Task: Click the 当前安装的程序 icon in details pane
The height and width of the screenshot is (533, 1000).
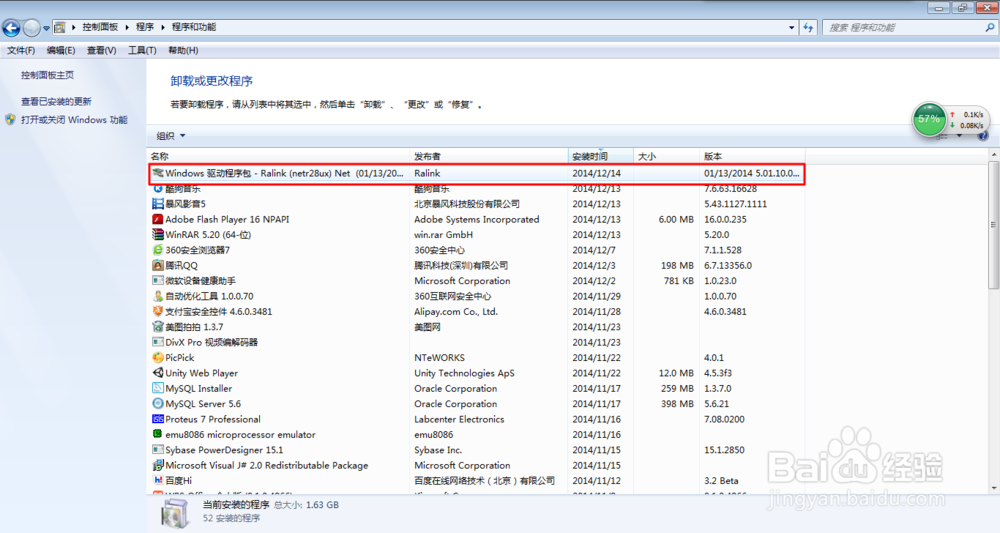Action: click(x=175, y=513)
